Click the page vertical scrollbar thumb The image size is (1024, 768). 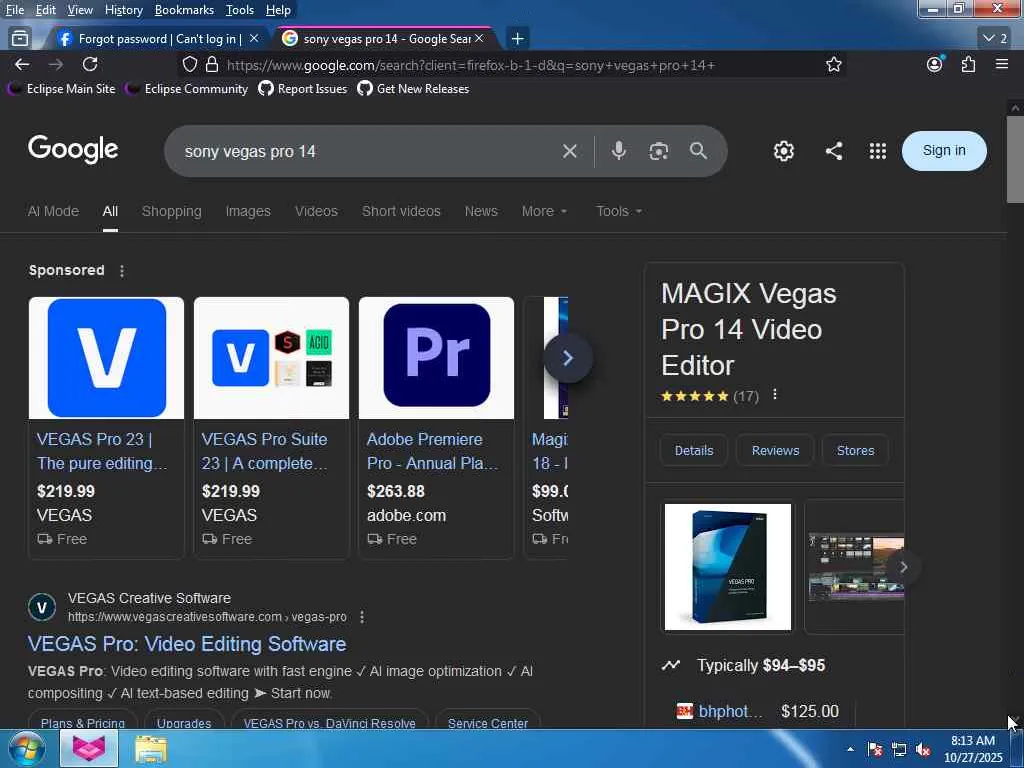point(1014,159)
